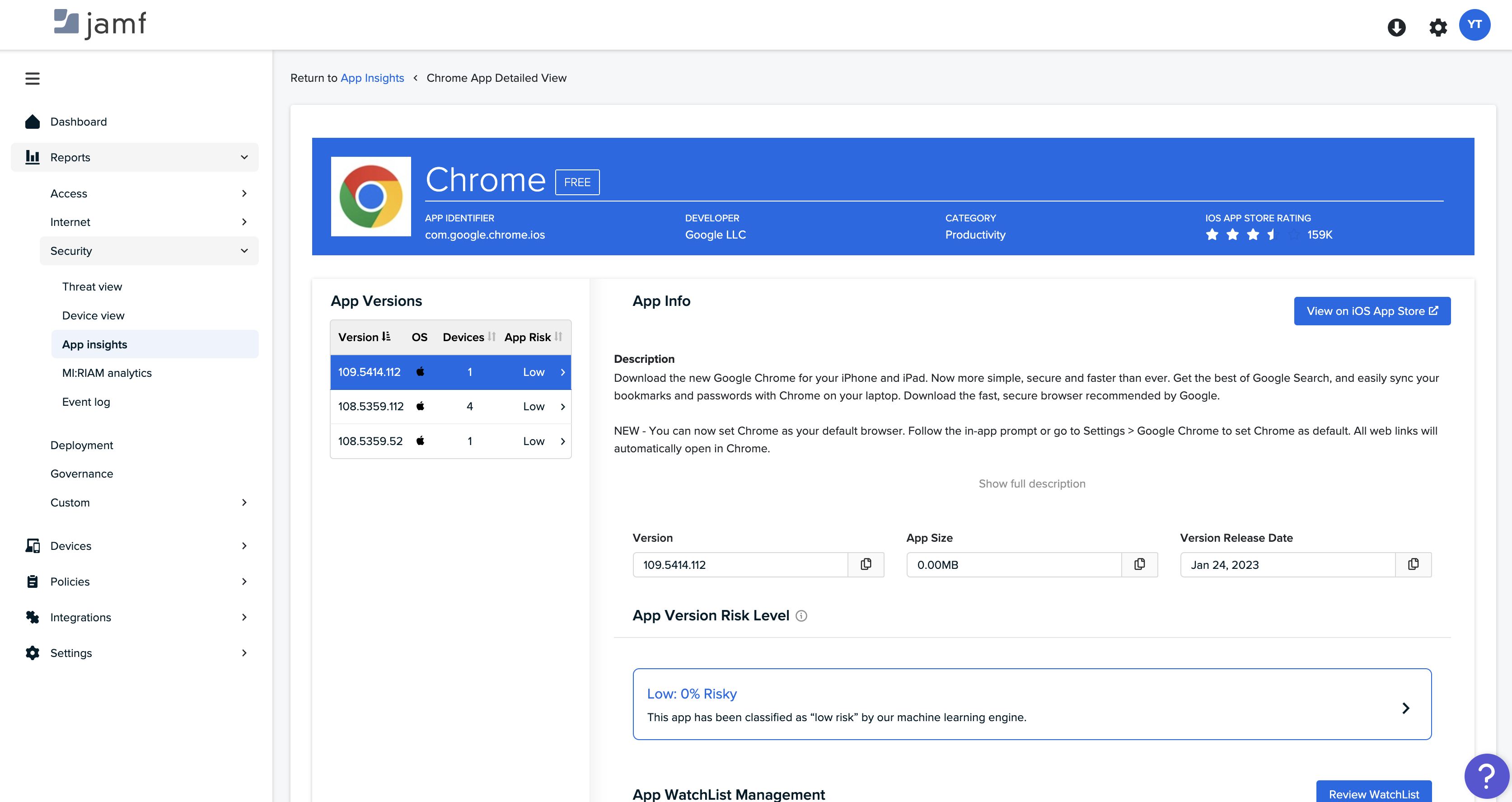Sort by the Version column sort icon

click(x=386, y=337)
